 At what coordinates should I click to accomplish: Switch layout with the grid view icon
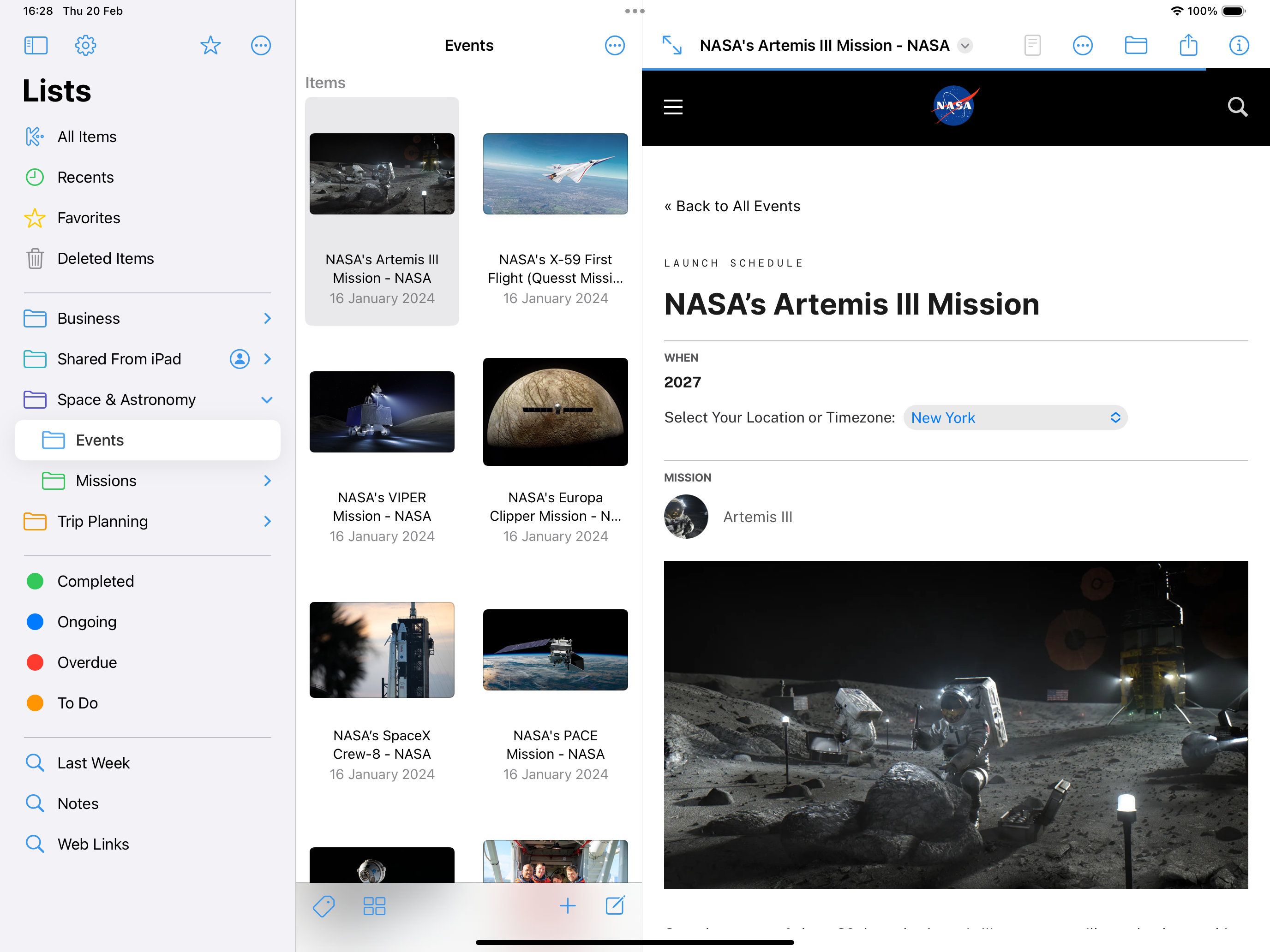click(x=374, y=906)
